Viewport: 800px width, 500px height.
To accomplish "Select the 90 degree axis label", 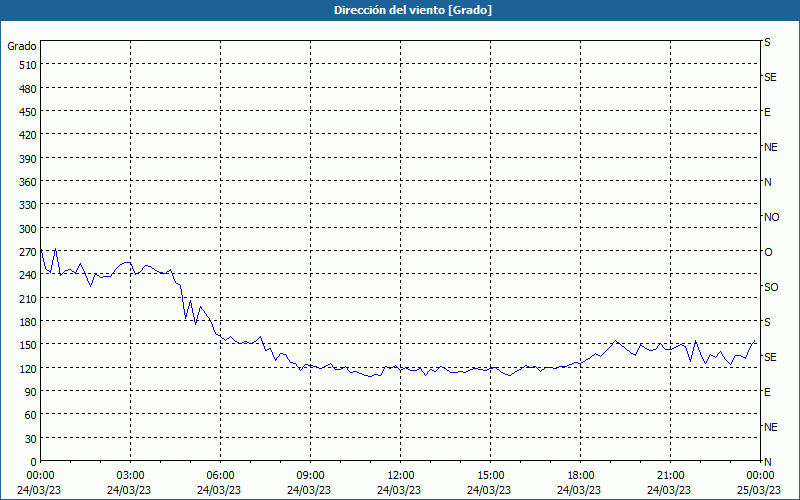I will click(31, 392).
